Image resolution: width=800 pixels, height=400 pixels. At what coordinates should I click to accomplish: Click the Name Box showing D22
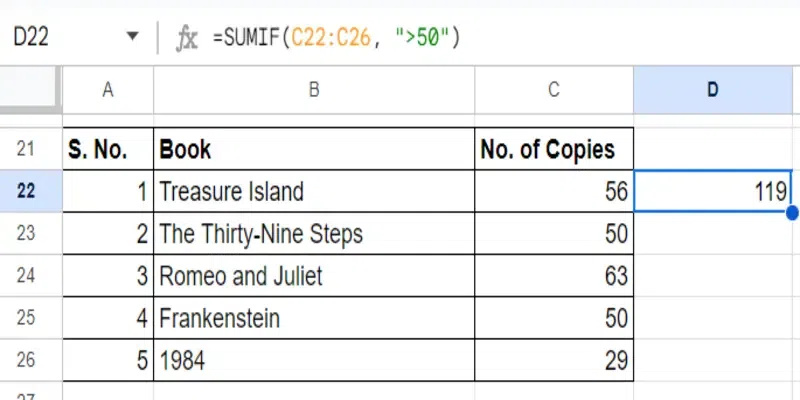click(60, 39)
